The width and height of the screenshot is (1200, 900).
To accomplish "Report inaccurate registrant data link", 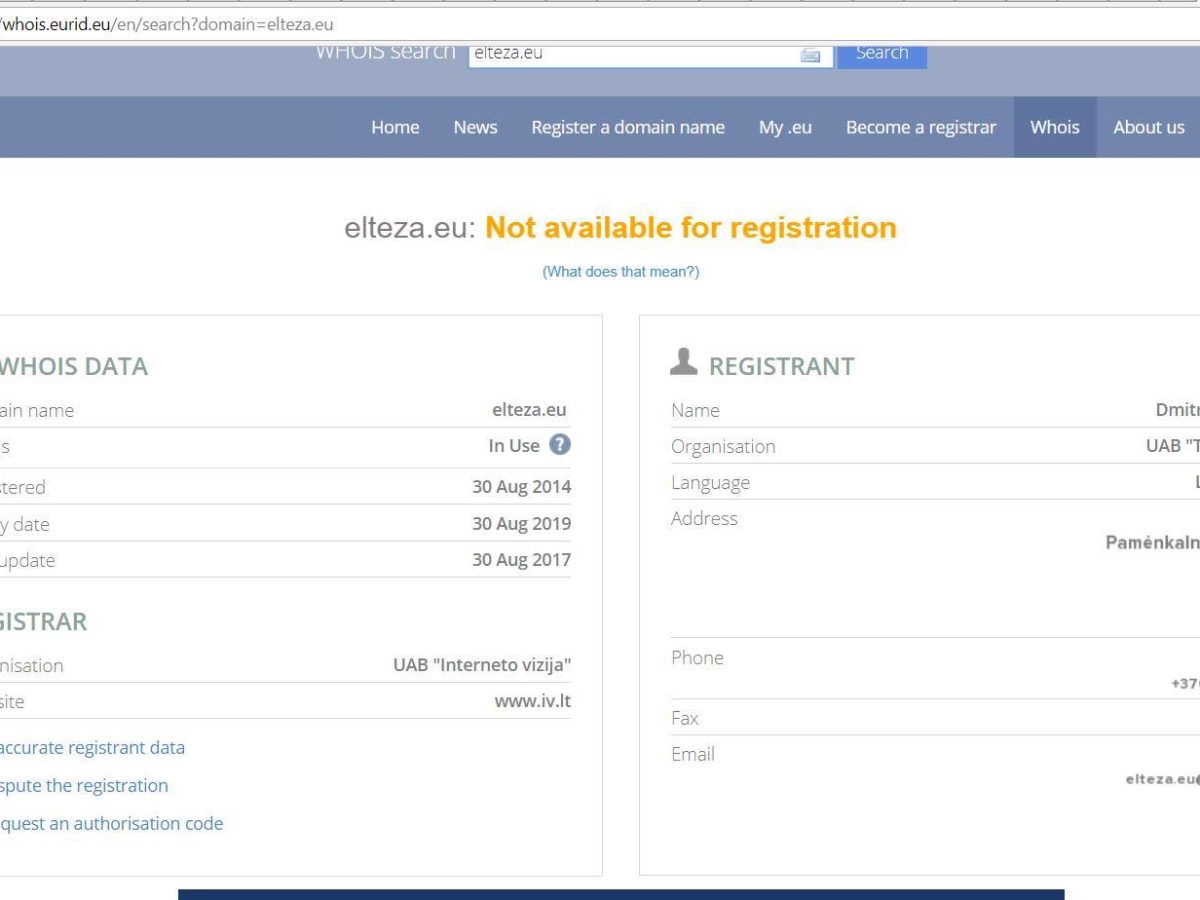I will point(91,748).
